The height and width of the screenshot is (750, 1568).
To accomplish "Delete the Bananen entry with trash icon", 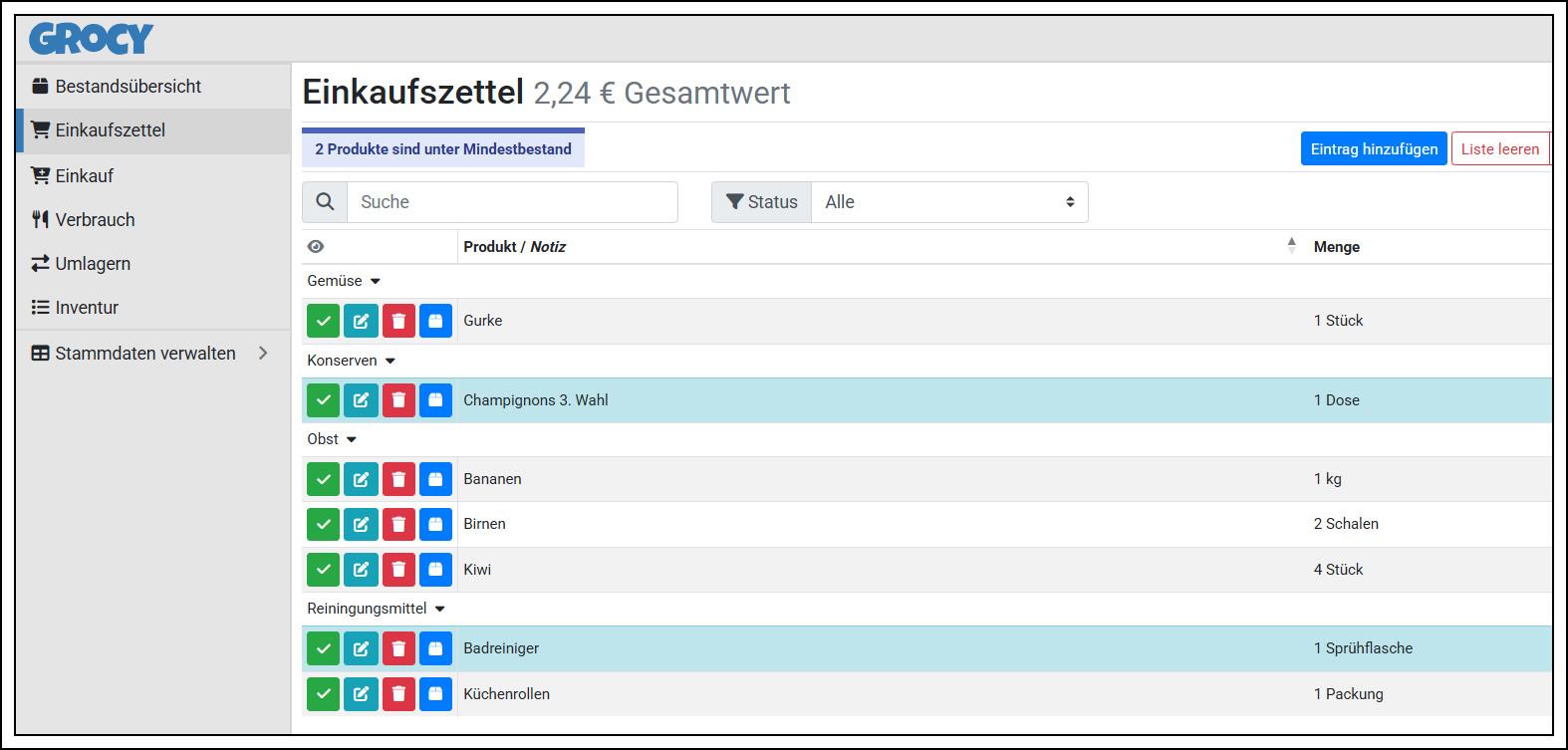I will [x=398, y=479].
